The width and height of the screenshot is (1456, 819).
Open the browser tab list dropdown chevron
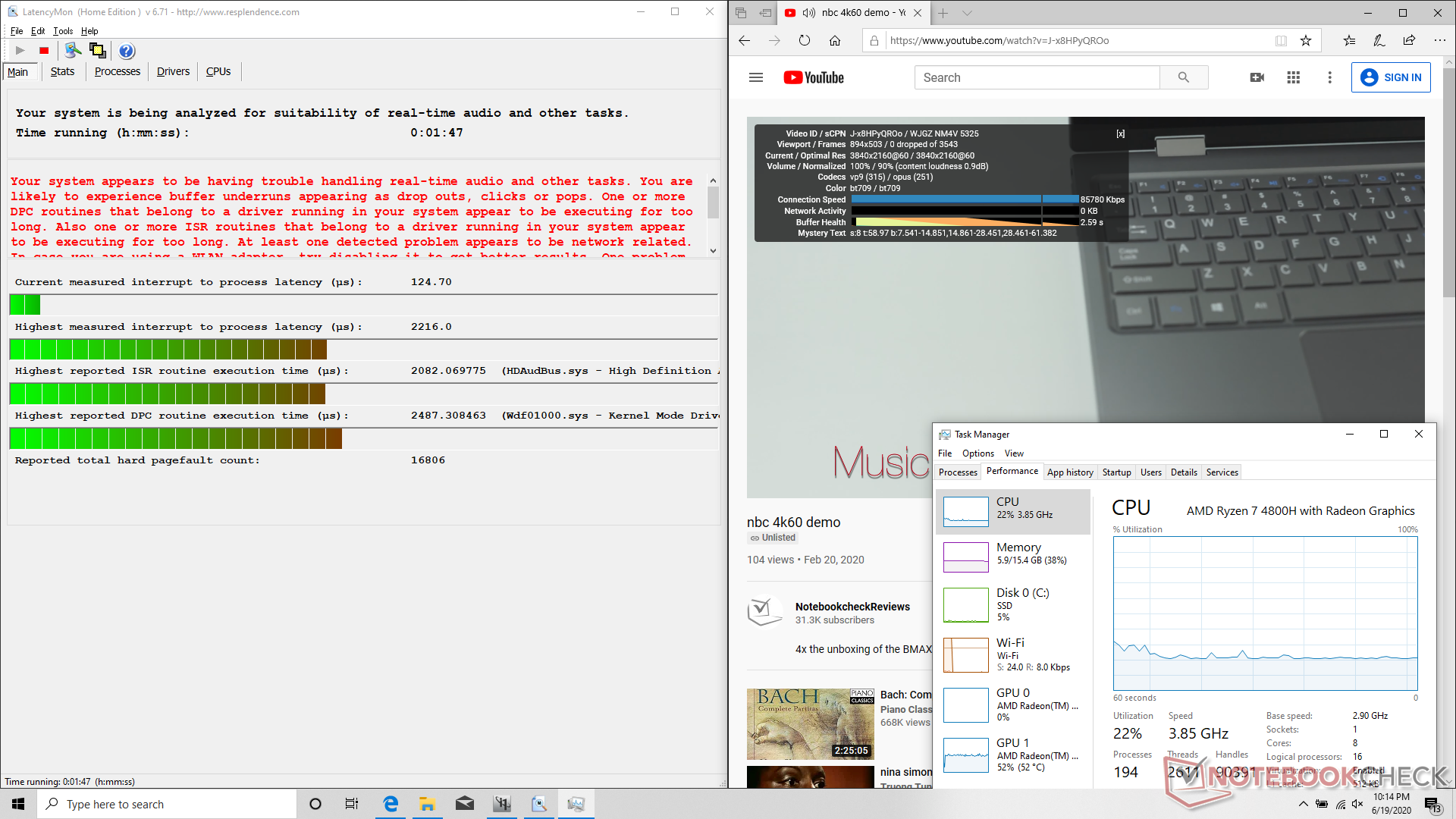coord(967,13)
